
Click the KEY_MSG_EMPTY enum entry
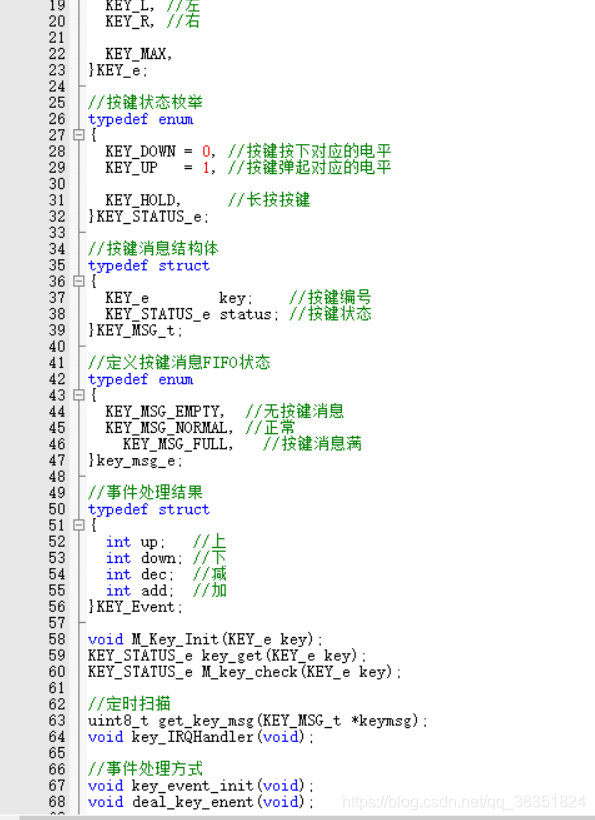165,412
